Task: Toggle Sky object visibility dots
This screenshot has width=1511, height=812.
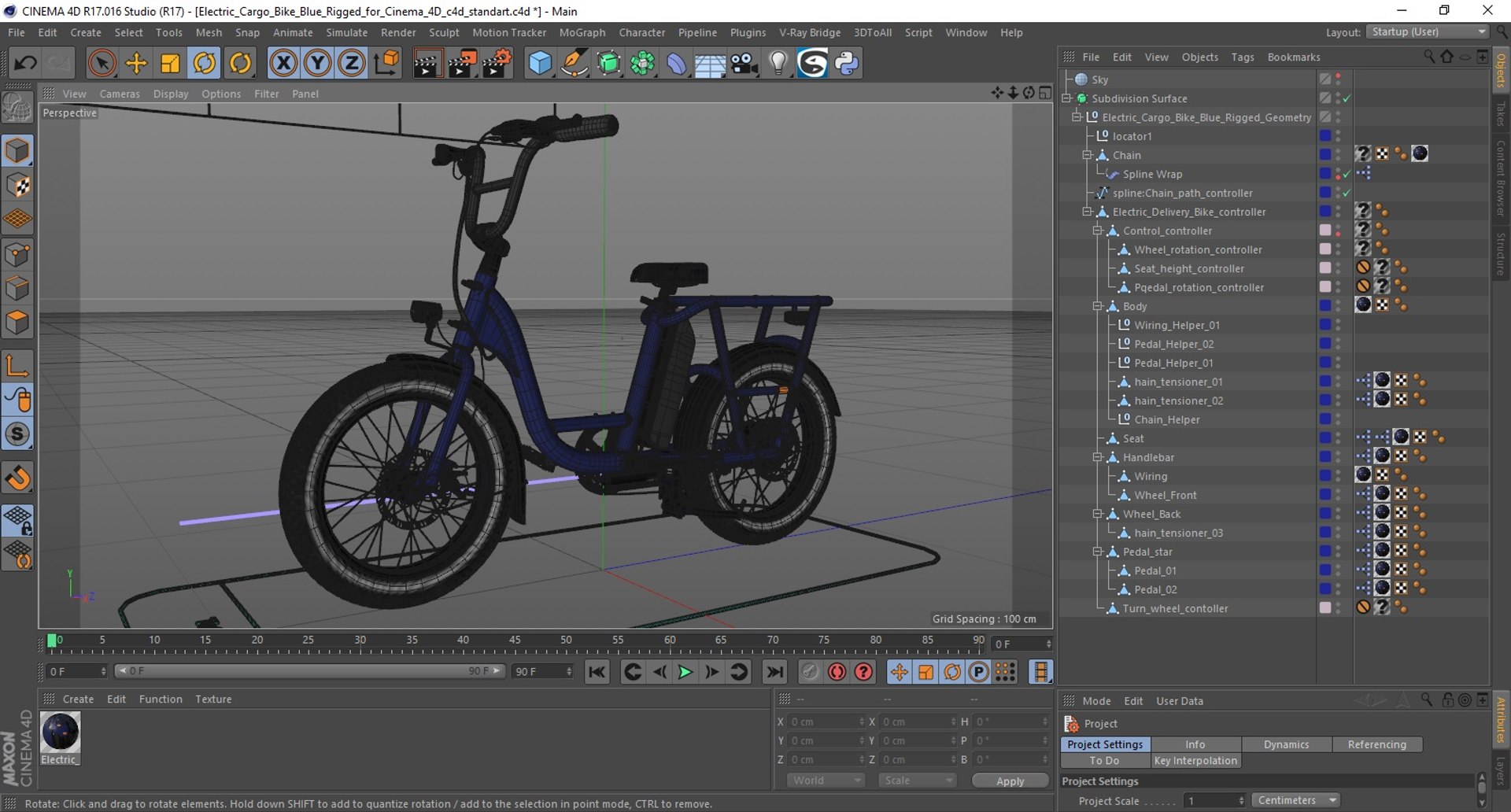Action: (1338, 79)
